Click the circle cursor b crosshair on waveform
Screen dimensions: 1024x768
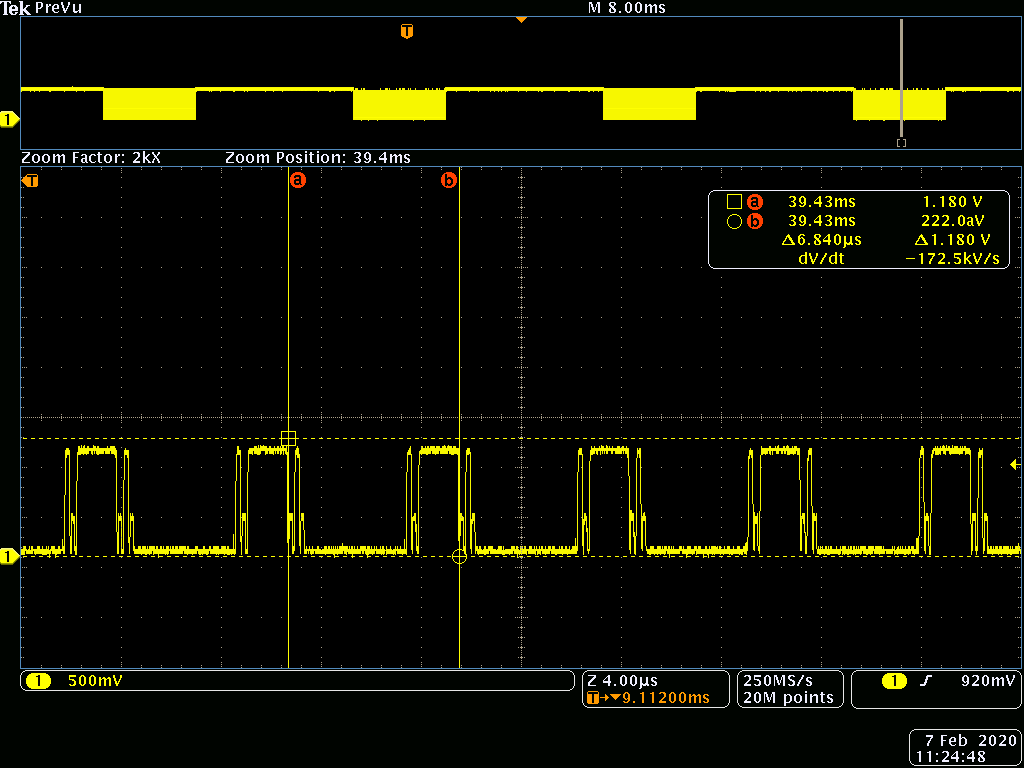(x=460, y=556)
